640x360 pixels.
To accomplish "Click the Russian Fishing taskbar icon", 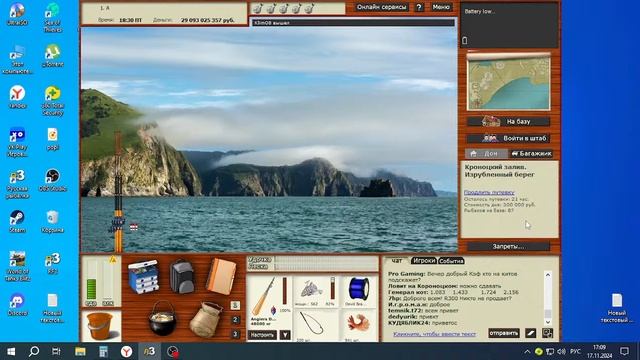I will coord(149,351).
